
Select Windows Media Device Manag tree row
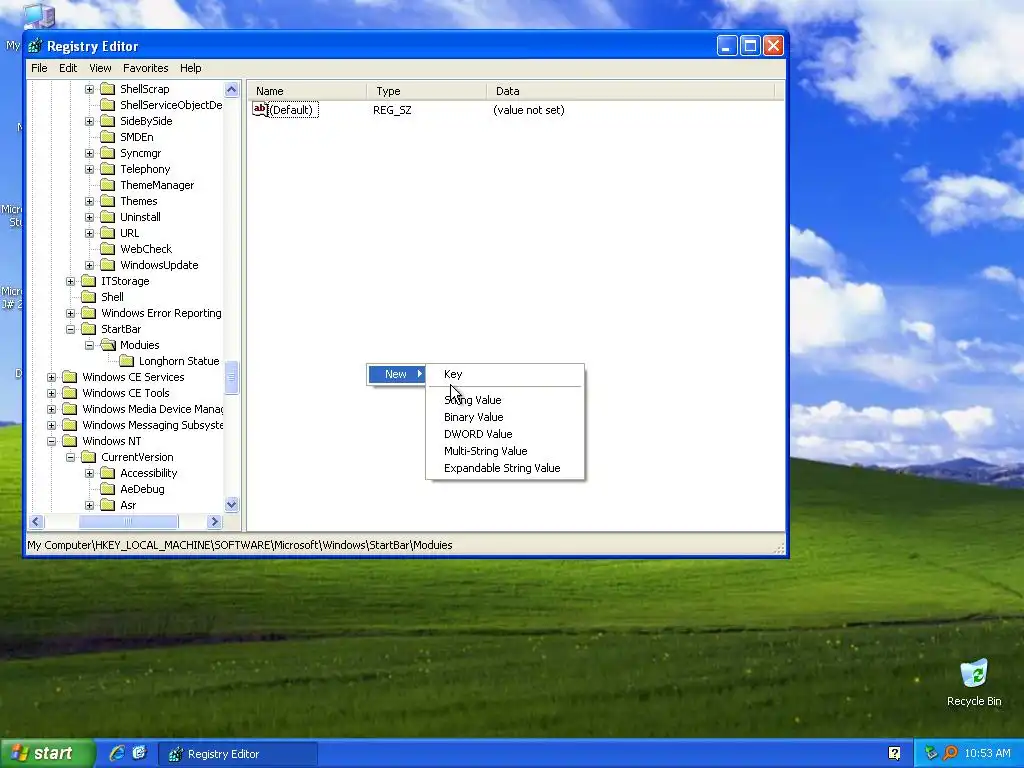click(x=152, y=409)
